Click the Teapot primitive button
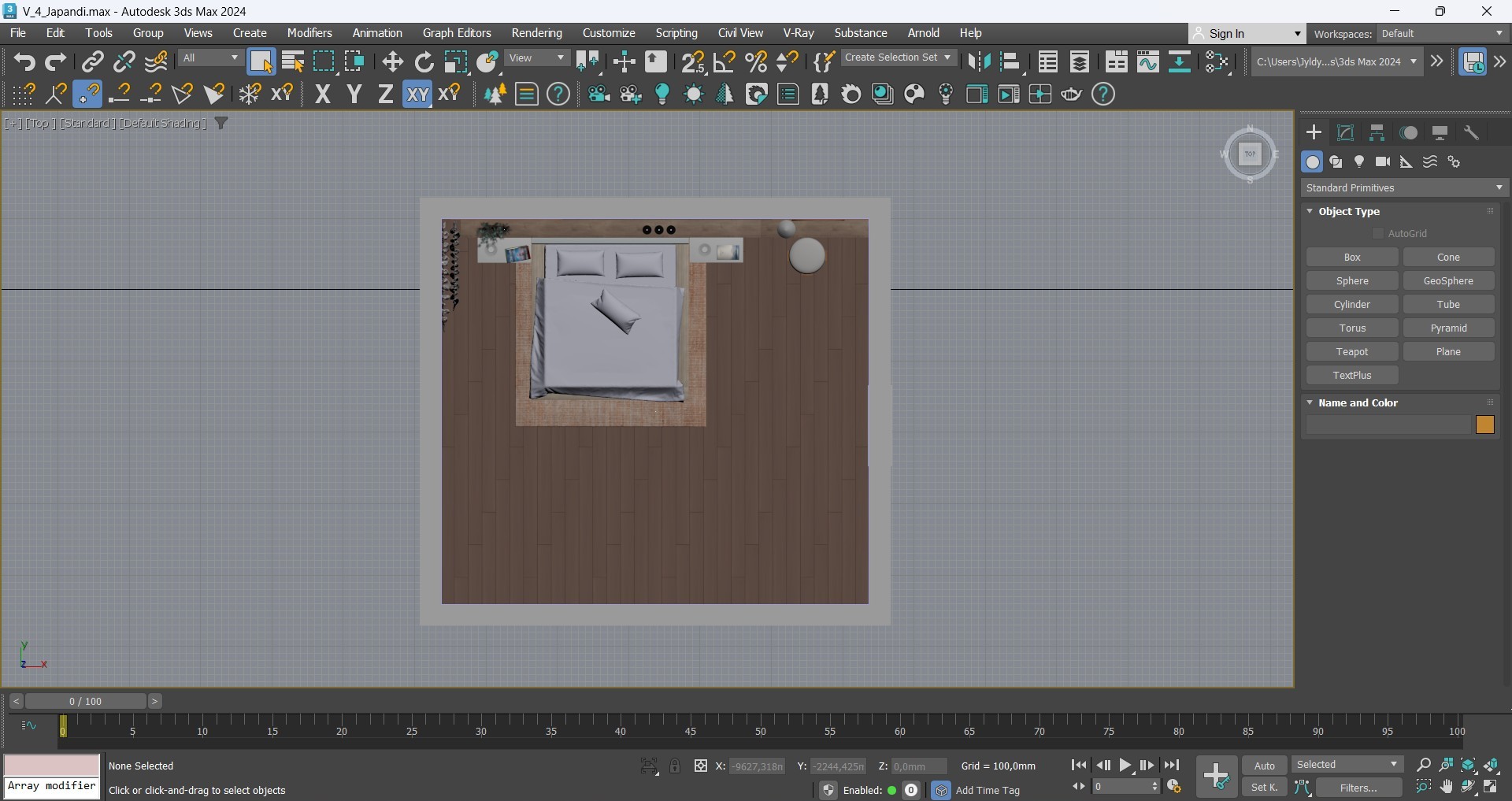 click(1351, 351)
